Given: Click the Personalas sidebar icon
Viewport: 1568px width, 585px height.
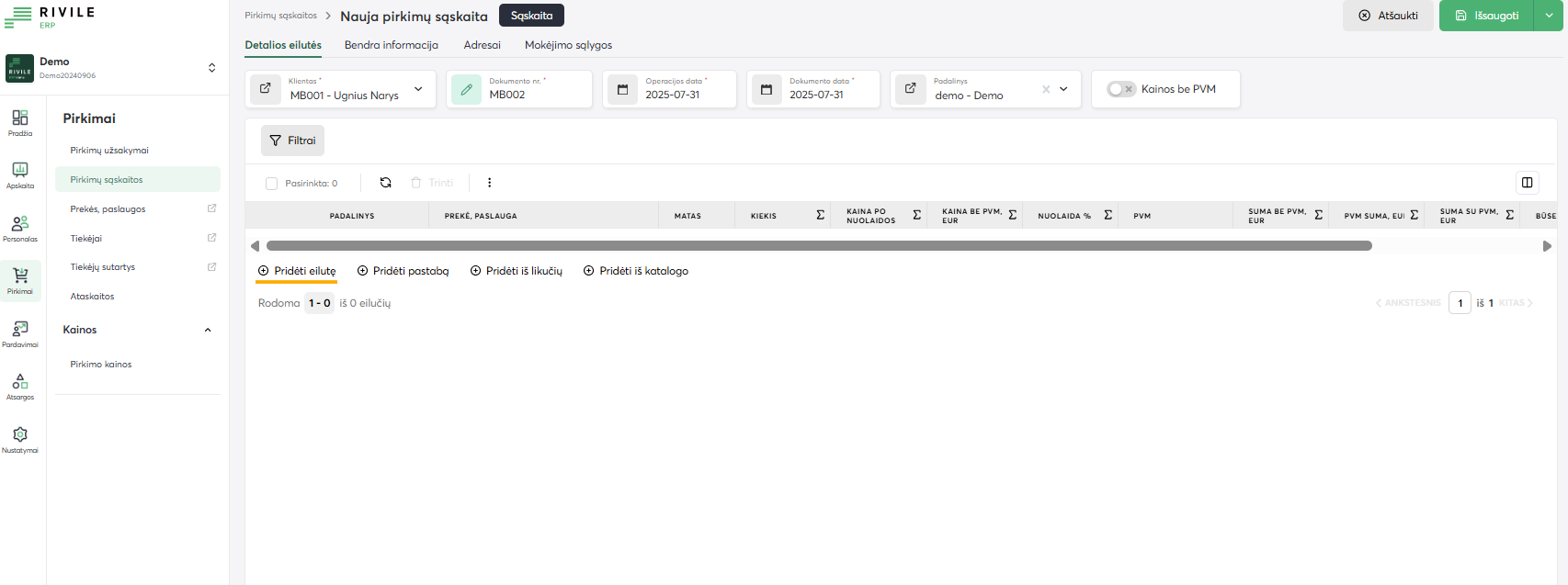Looking at the screenshot, I should (x=20, y=228).
